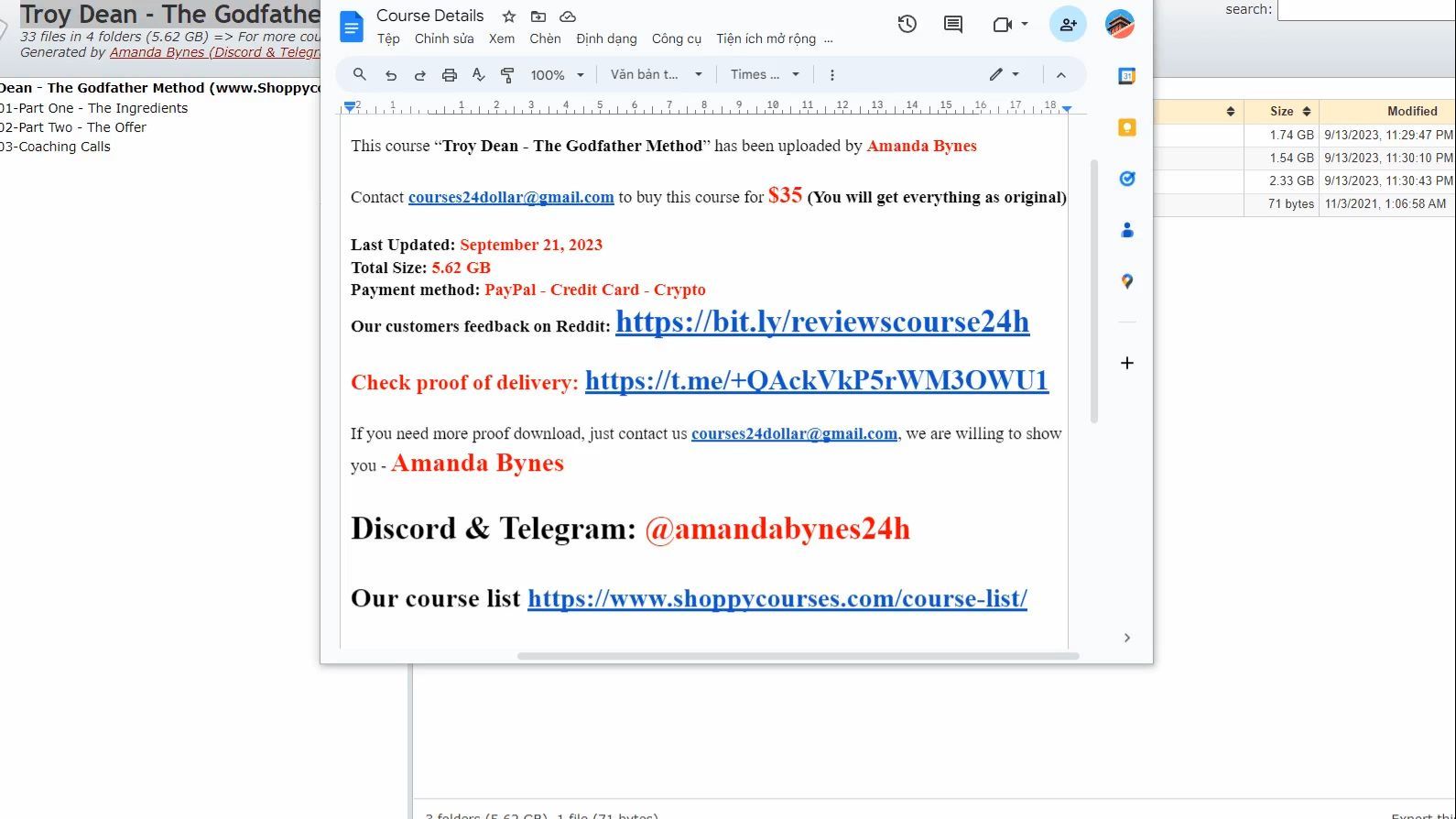Viewport: 1456px width, 819px height.
Task: Open the Google account avatar
Action: pos(1120,25)
